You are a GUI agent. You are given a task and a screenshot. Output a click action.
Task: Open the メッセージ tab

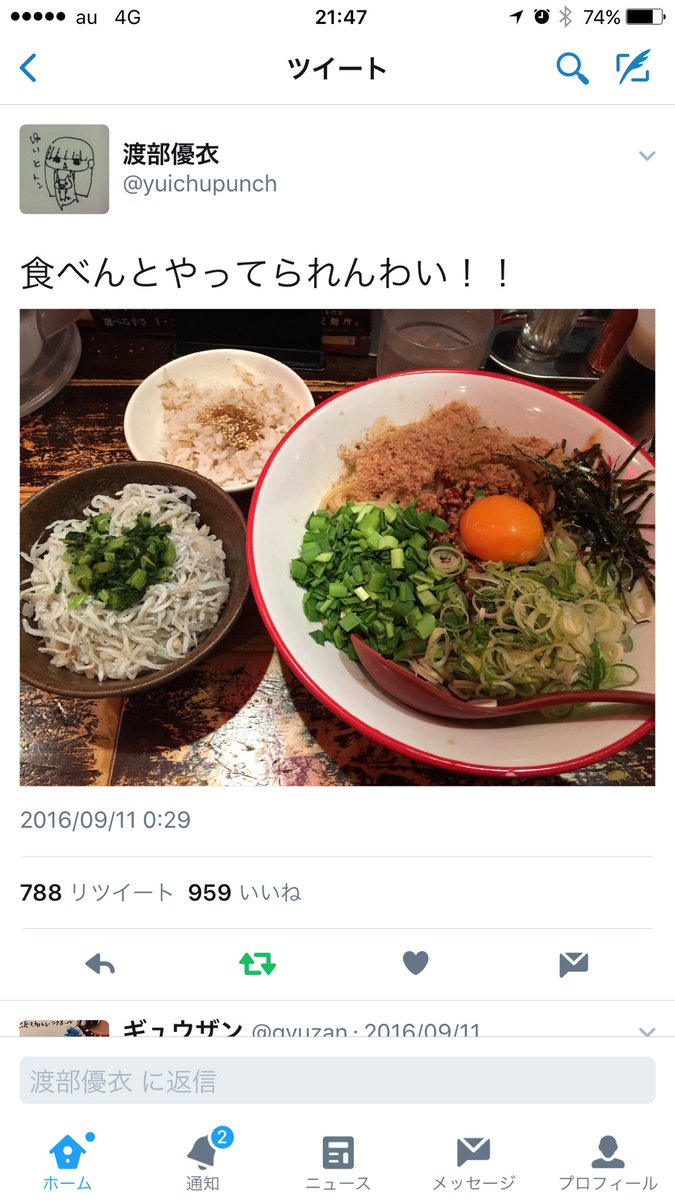click(x=473, y=1162)
